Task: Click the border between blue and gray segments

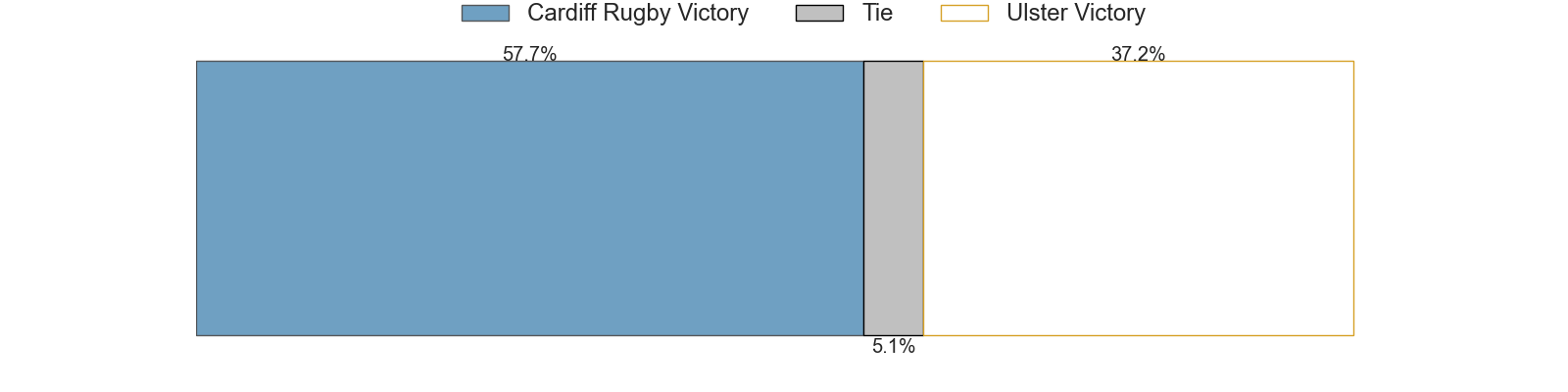Action: [863, 198]
